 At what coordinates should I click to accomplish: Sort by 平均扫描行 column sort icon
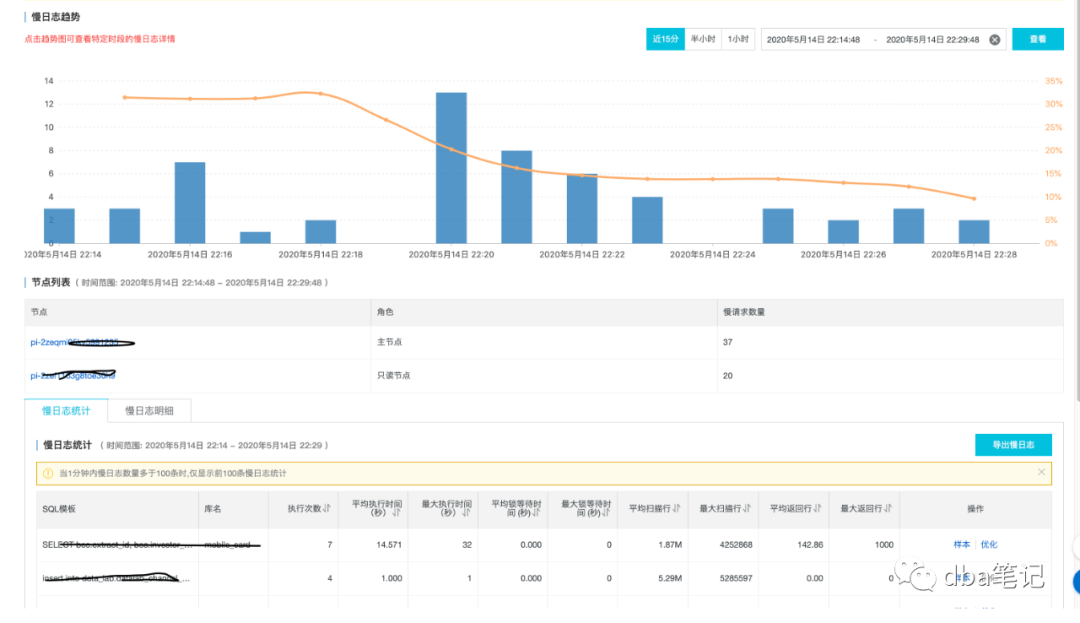(x=676, y=509)
